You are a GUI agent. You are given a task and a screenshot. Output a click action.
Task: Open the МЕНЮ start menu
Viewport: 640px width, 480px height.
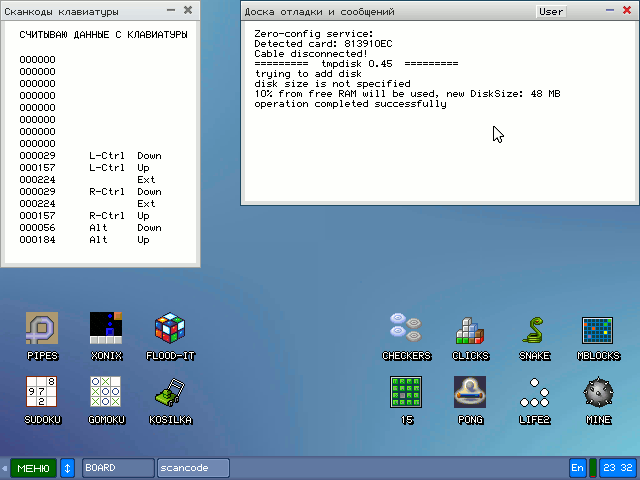pyautogui.click(x=33, y=468)
